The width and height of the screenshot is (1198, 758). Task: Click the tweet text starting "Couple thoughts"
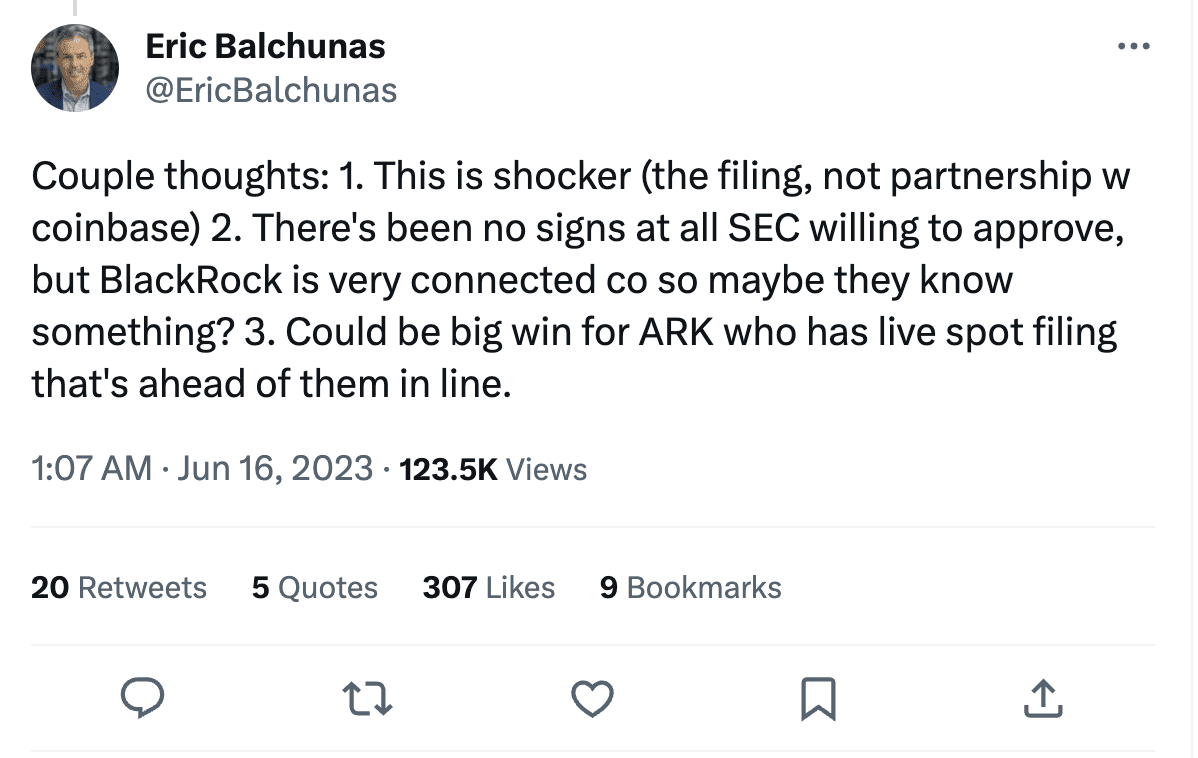pyautogui.click(x=580, y=280)
